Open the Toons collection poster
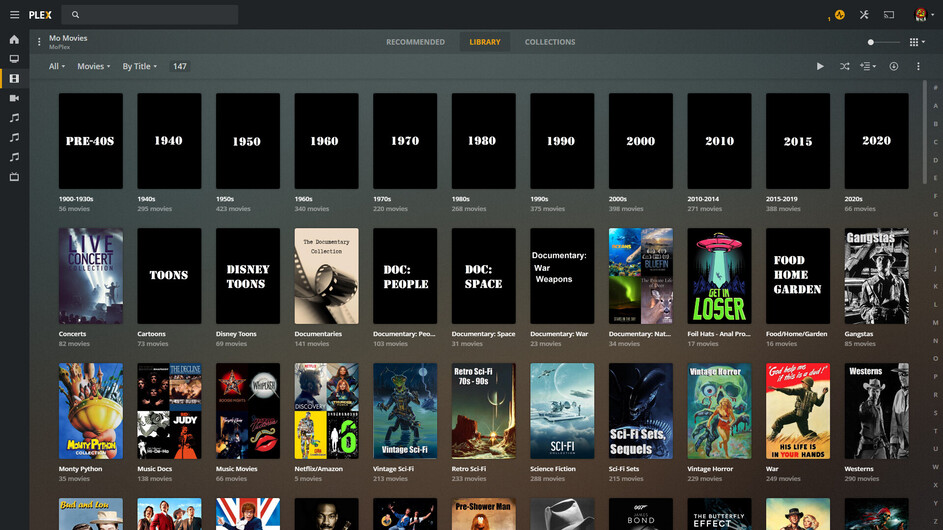The height and width of the screenshot is (530, 943). pos(169,276)
